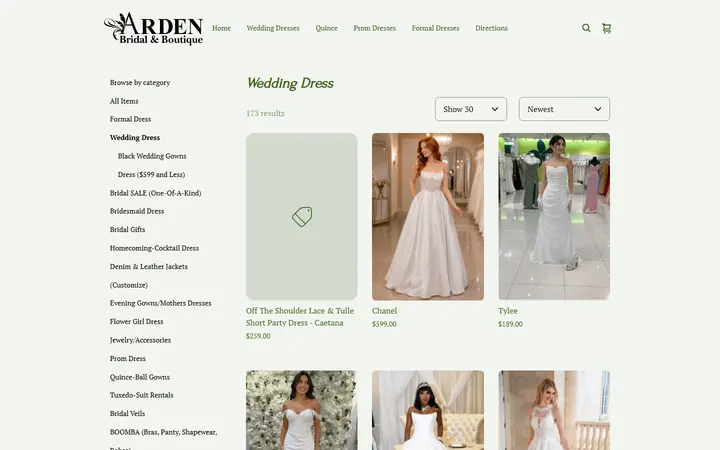Select Homecoming-Cocktail Dress category

[x=154, y=248]
